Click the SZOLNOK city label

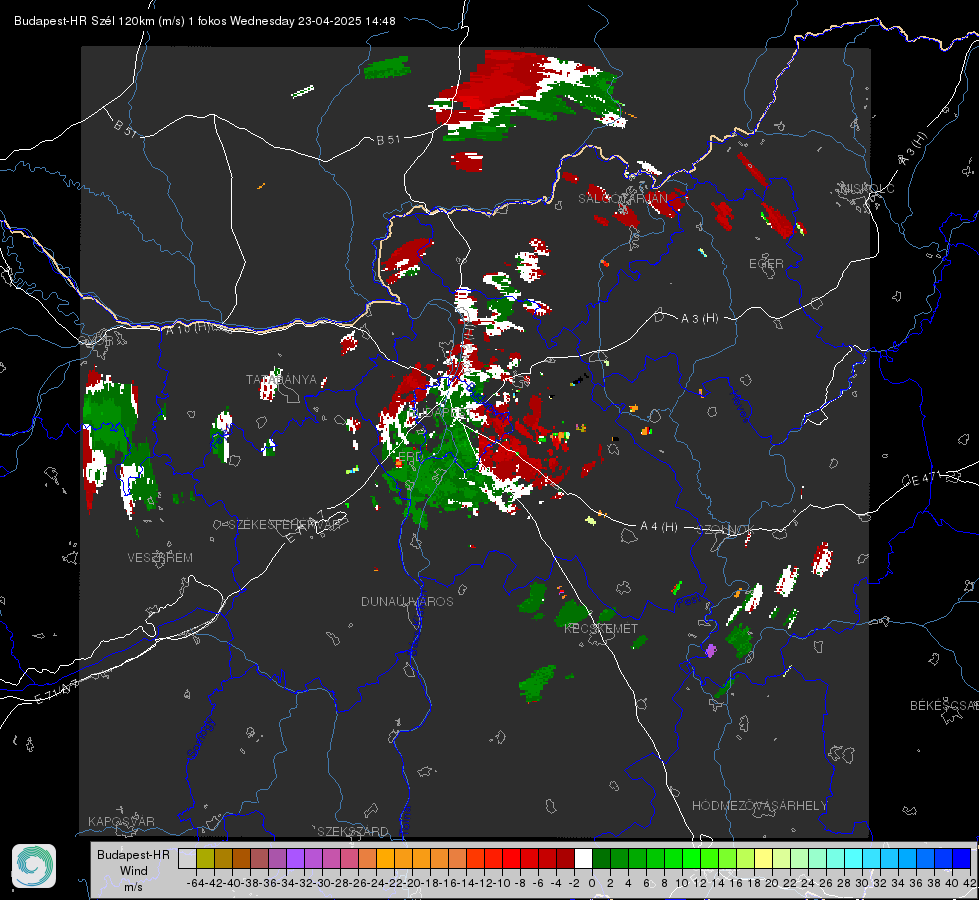point(724,530)
